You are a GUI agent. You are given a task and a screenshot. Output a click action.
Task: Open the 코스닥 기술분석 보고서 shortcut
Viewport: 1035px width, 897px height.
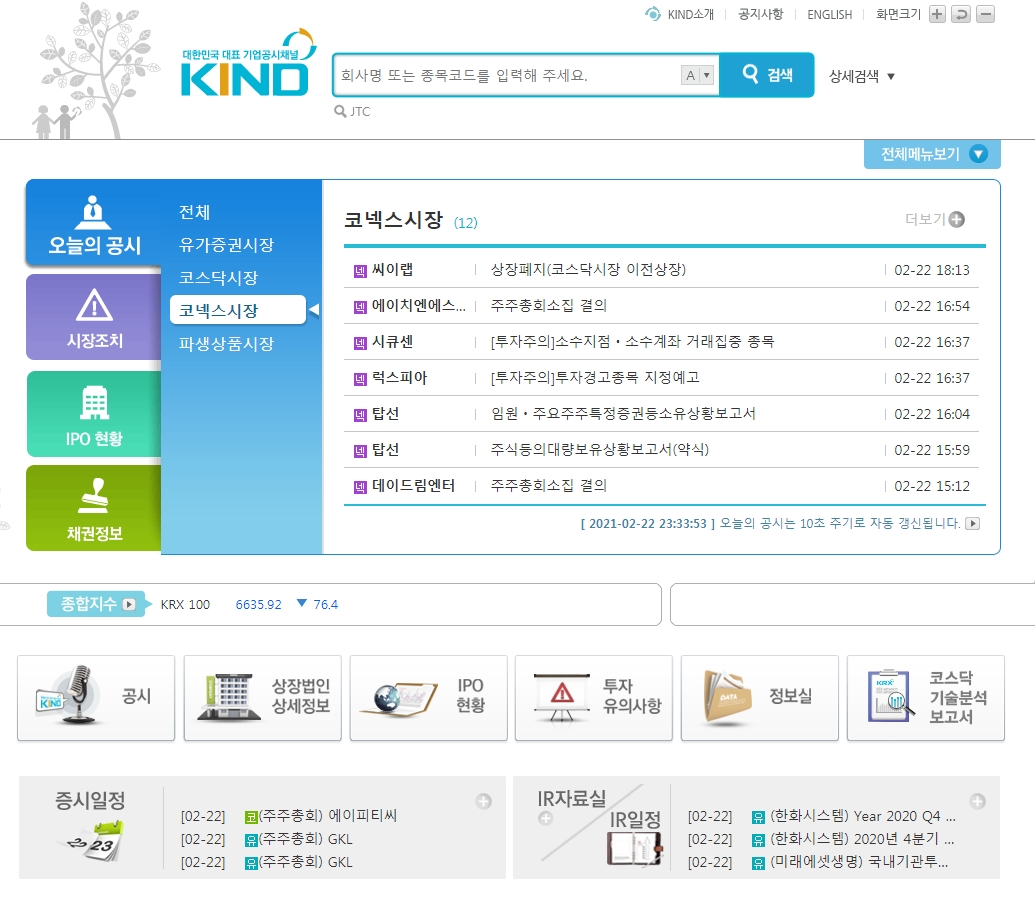click(925, 698)
